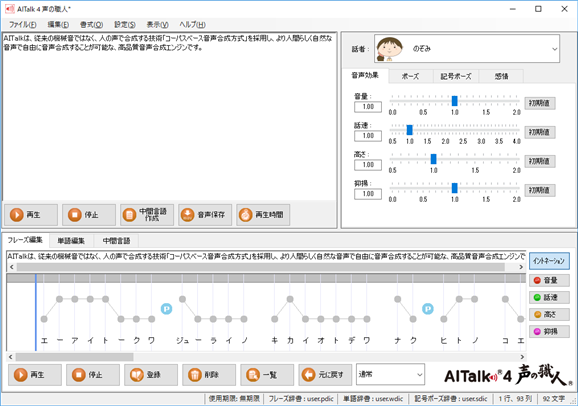Reset 高さ with its 初期値 button
The image size is (578, 406).
540,161
